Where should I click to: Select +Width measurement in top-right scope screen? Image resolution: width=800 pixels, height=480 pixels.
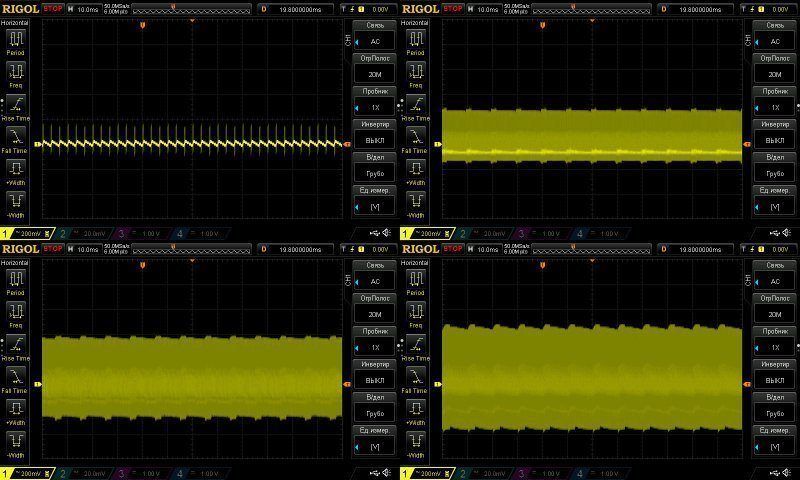416,173
